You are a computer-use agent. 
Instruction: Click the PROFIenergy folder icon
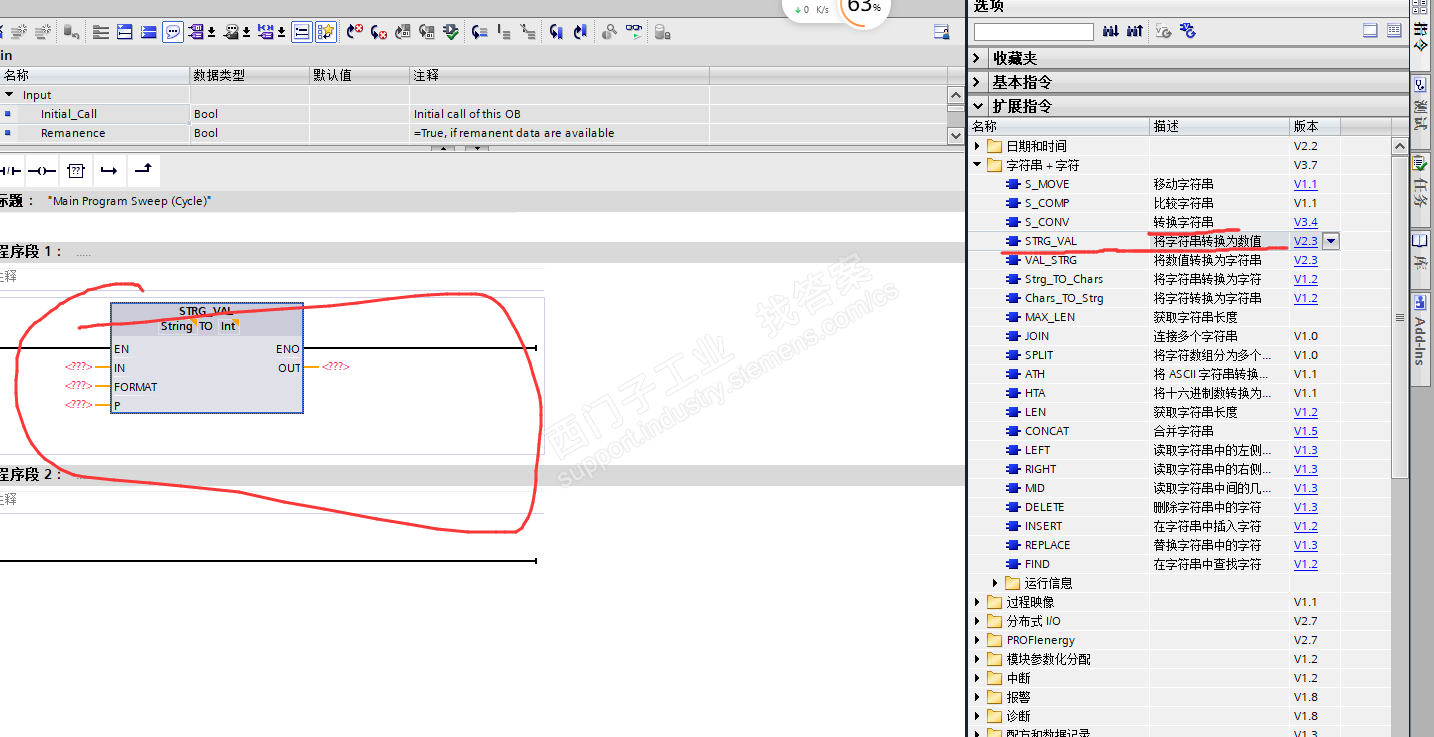point(994,640)
